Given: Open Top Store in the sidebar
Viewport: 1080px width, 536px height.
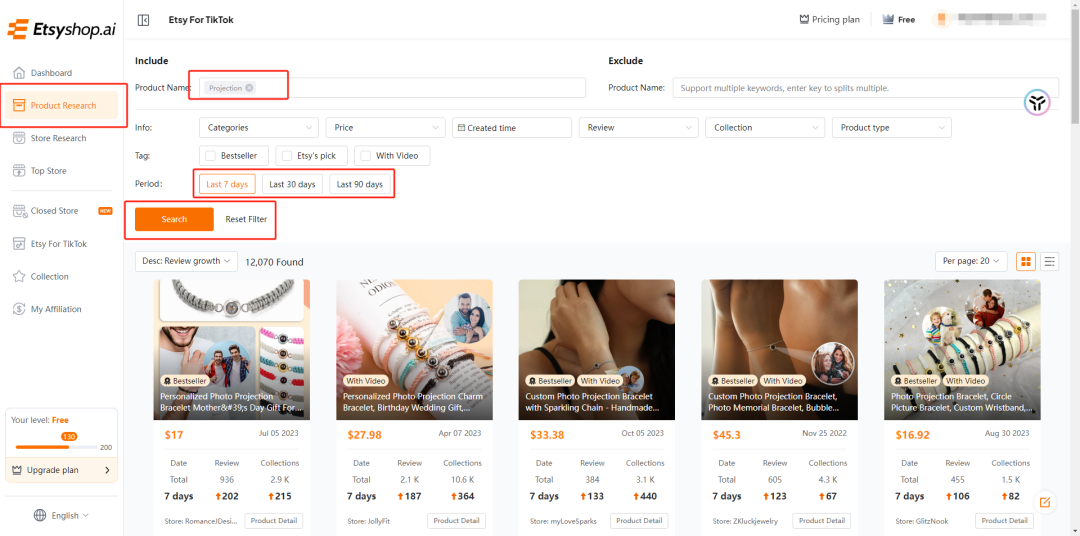Looking at the screenshot, I should (x=61, y=171).
